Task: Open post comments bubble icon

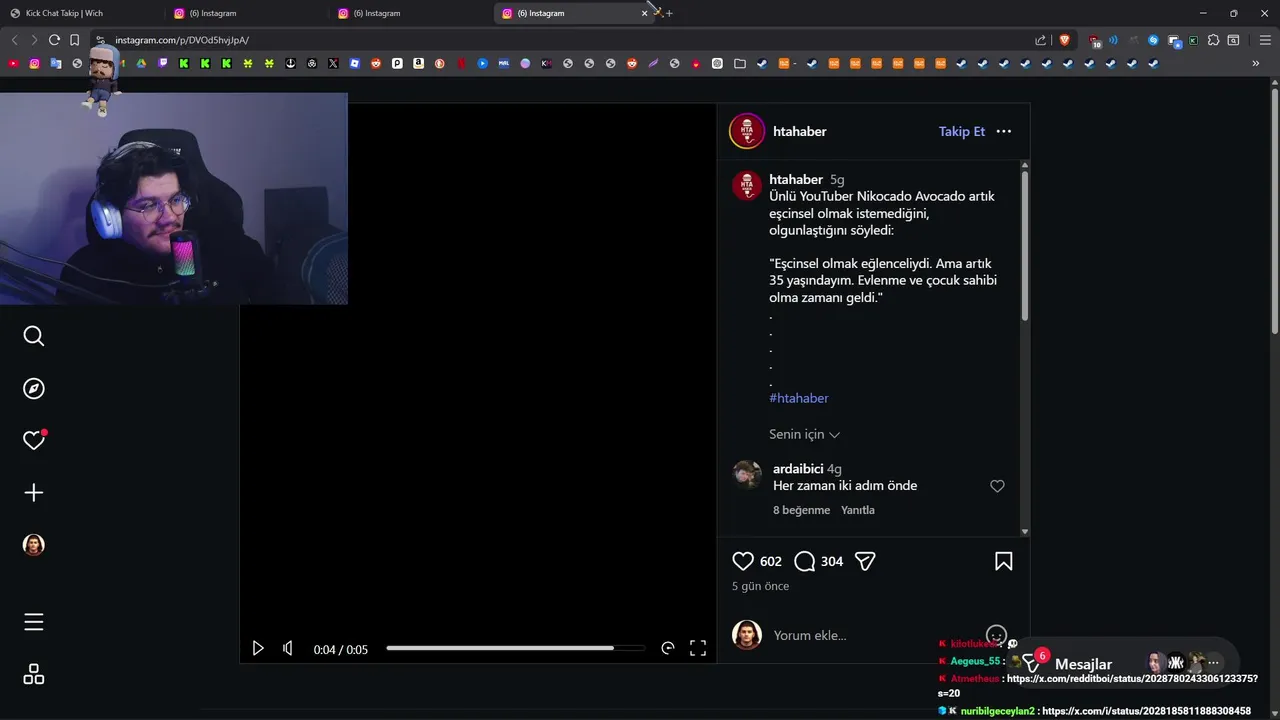Action: (x=805, y=561)
